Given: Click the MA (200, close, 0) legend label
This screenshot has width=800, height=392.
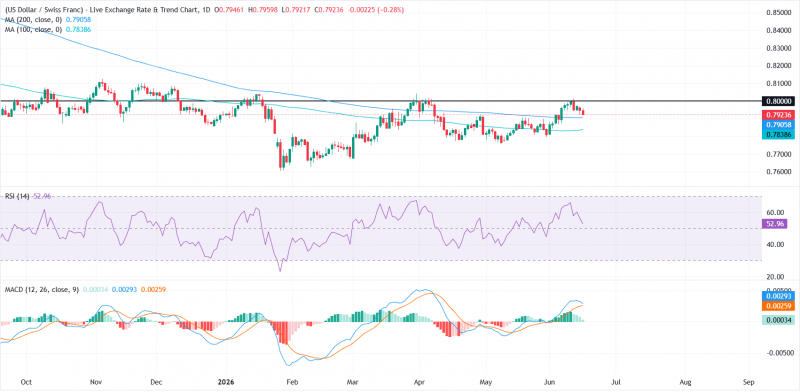Looking at the screenshot, I should 33,20.
